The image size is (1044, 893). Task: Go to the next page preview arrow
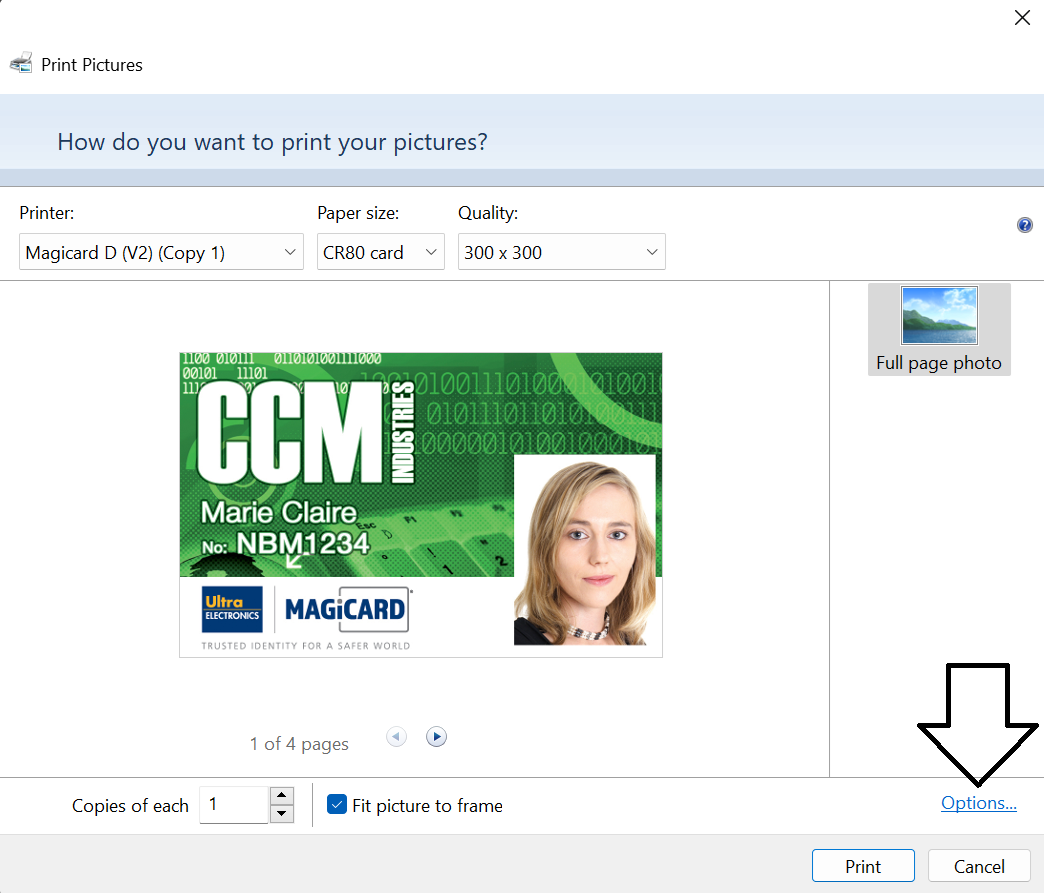436,737
